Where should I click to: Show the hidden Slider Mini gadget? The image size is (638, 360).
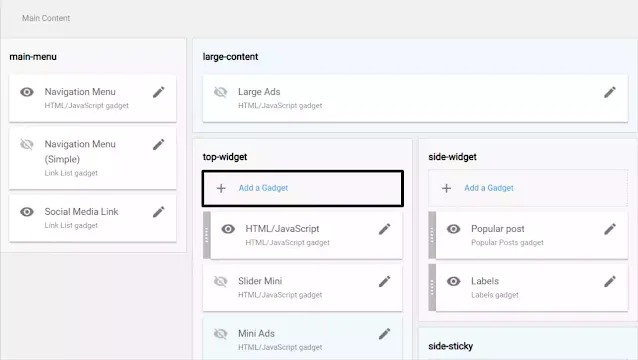coord(221,281)
